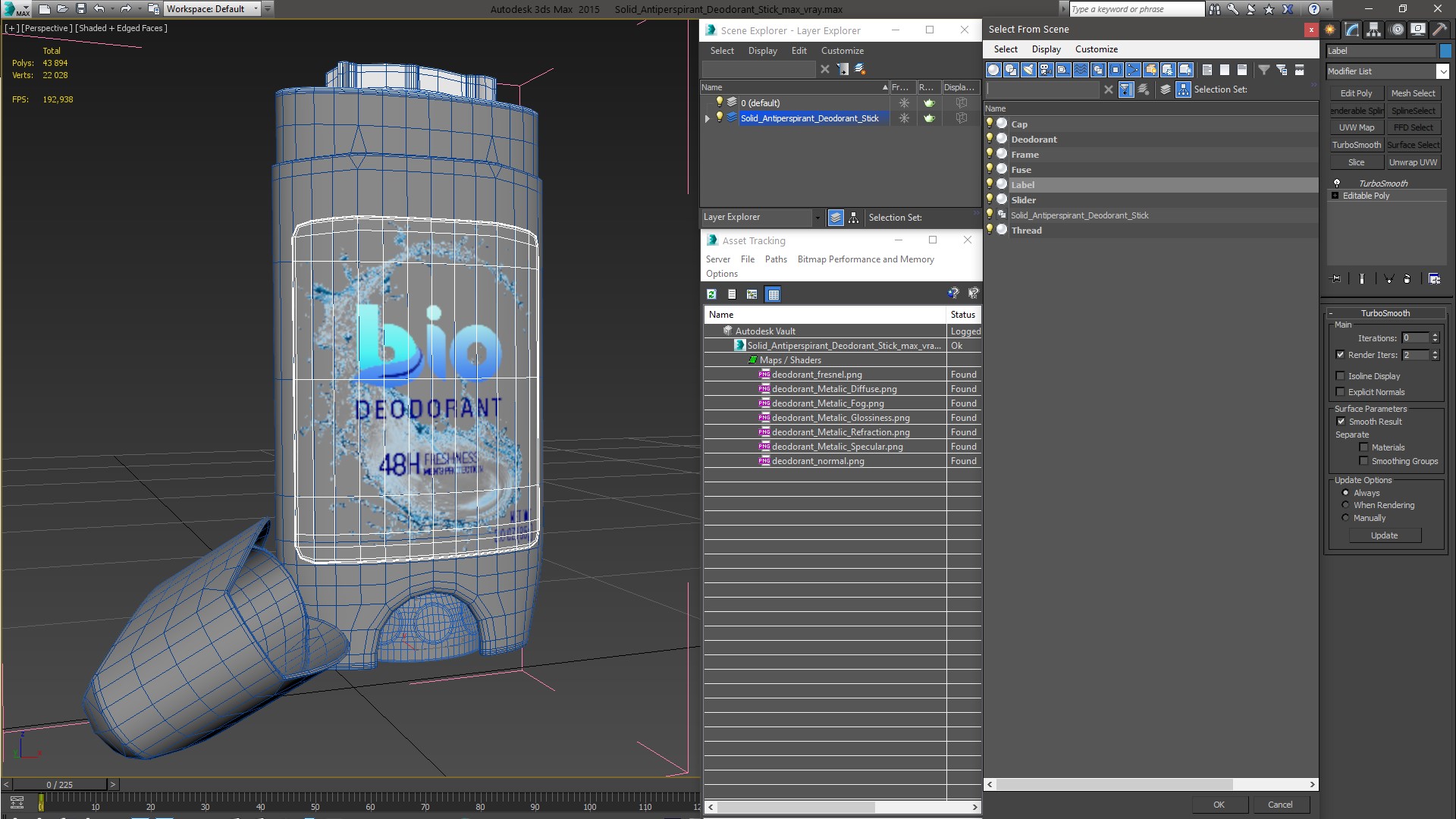Click the Pin Stack icon

pos(1336,279)
